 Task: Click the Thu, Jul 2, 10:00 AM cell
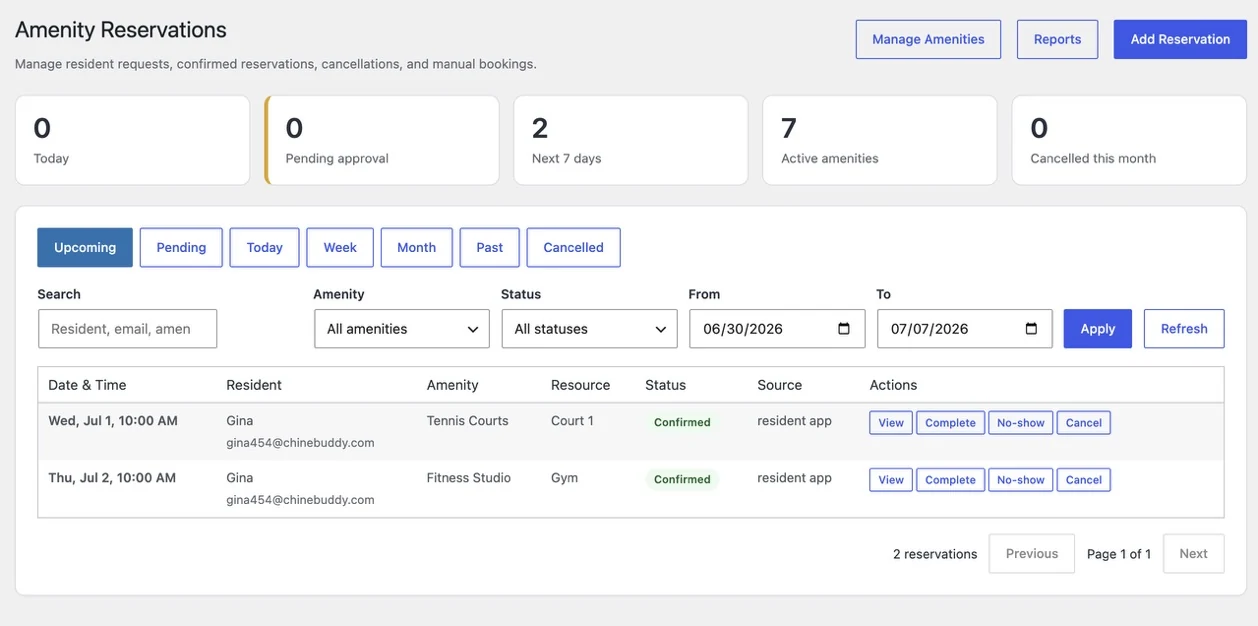(x=112, y=478)
